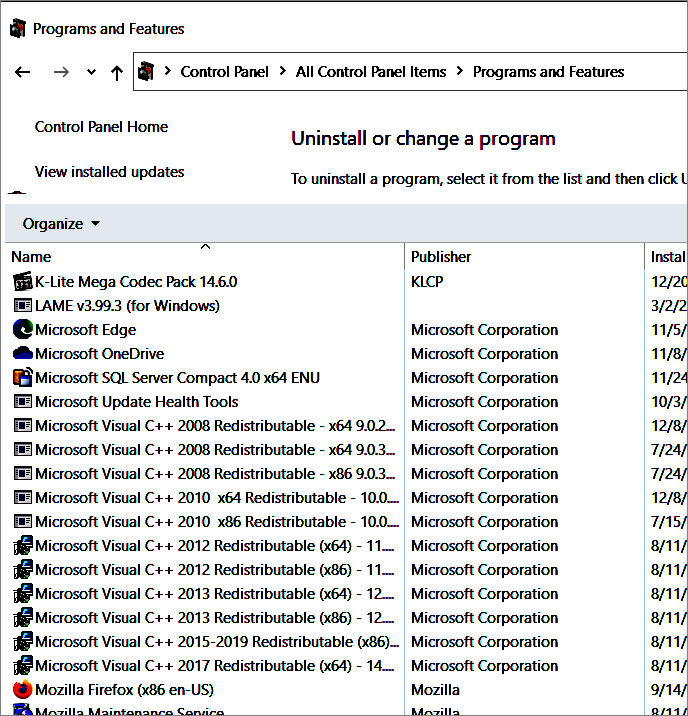Select Visual C++ 2017 Redistributable (x64) name
Image resolution: width=688 pixels, height=716 pixels.
(x=215, y=666)
